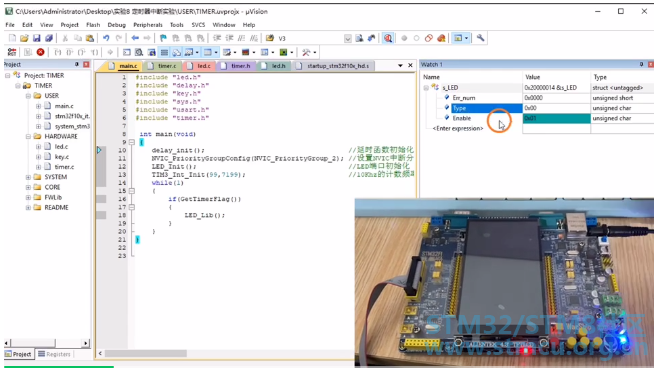Open the configuration wrench icon
Screen dimensions: 657x370
coord(480,38)
